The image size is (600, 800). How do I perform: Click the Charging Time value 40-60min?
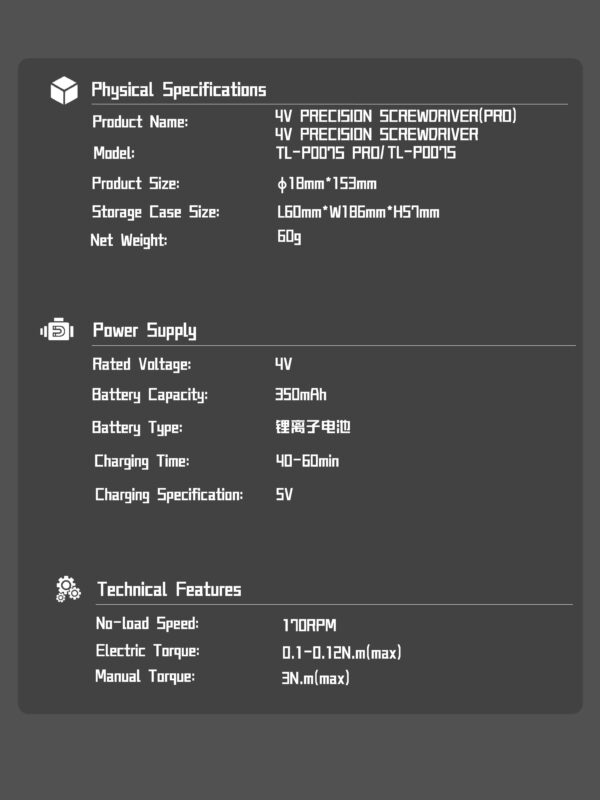click(307, 461)
